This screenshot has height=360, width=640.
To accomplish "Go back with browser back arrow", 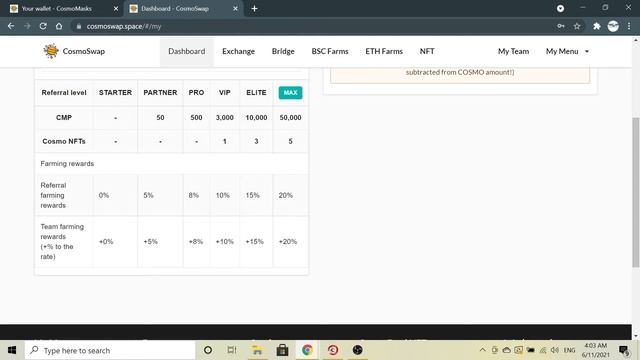I will coord(11,26).
